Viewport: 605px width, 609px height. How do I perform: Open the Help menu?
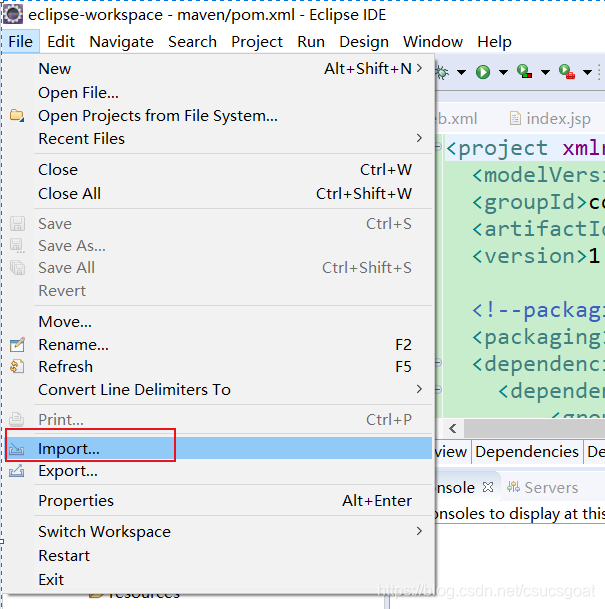(494, 42)
